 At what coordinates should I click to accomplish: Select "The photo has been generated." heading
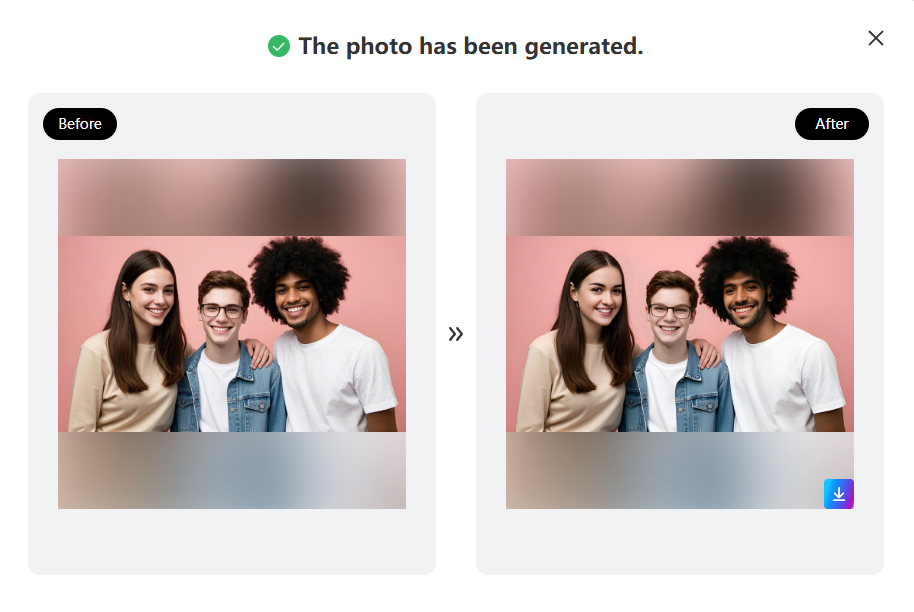click(x=471, y=46)
